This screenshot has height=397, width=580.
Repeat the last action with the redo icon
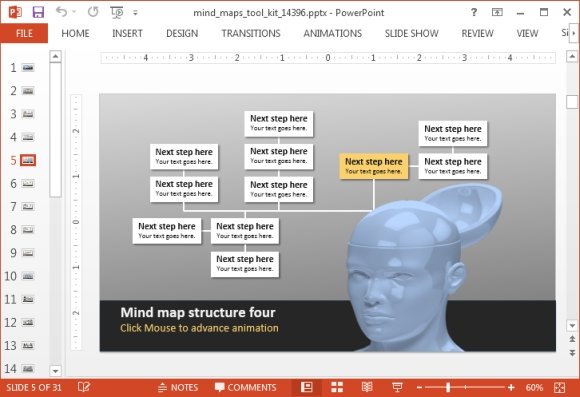click(93, 12)
